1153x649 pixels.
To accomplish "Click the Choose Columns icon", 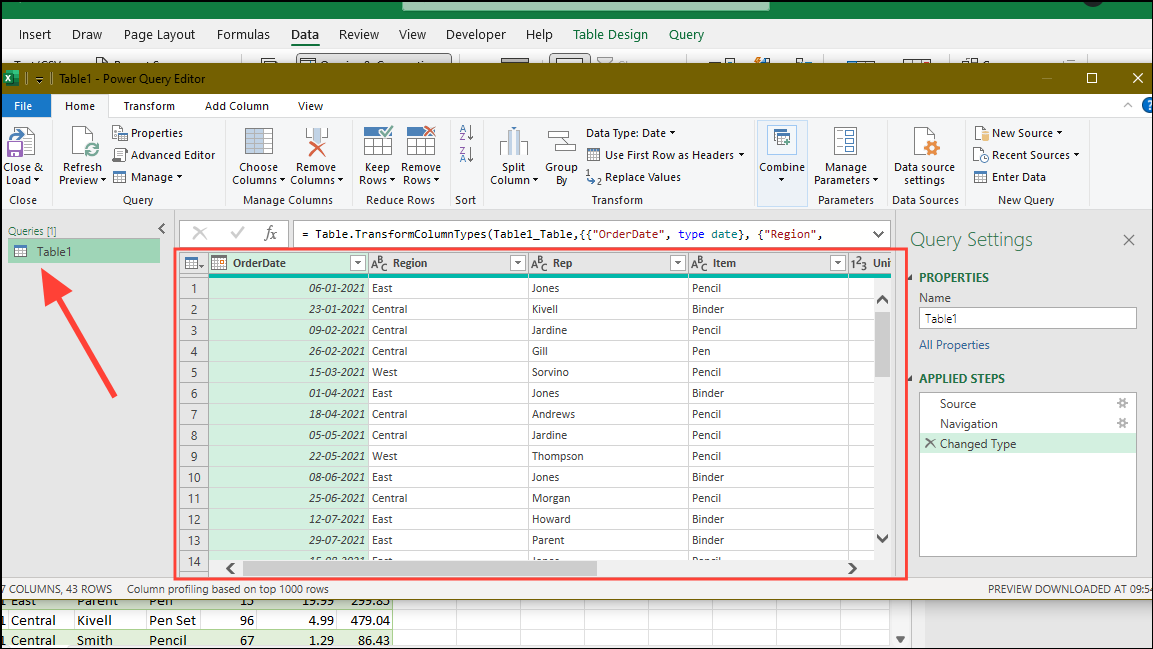I will (x=258, y=142).
